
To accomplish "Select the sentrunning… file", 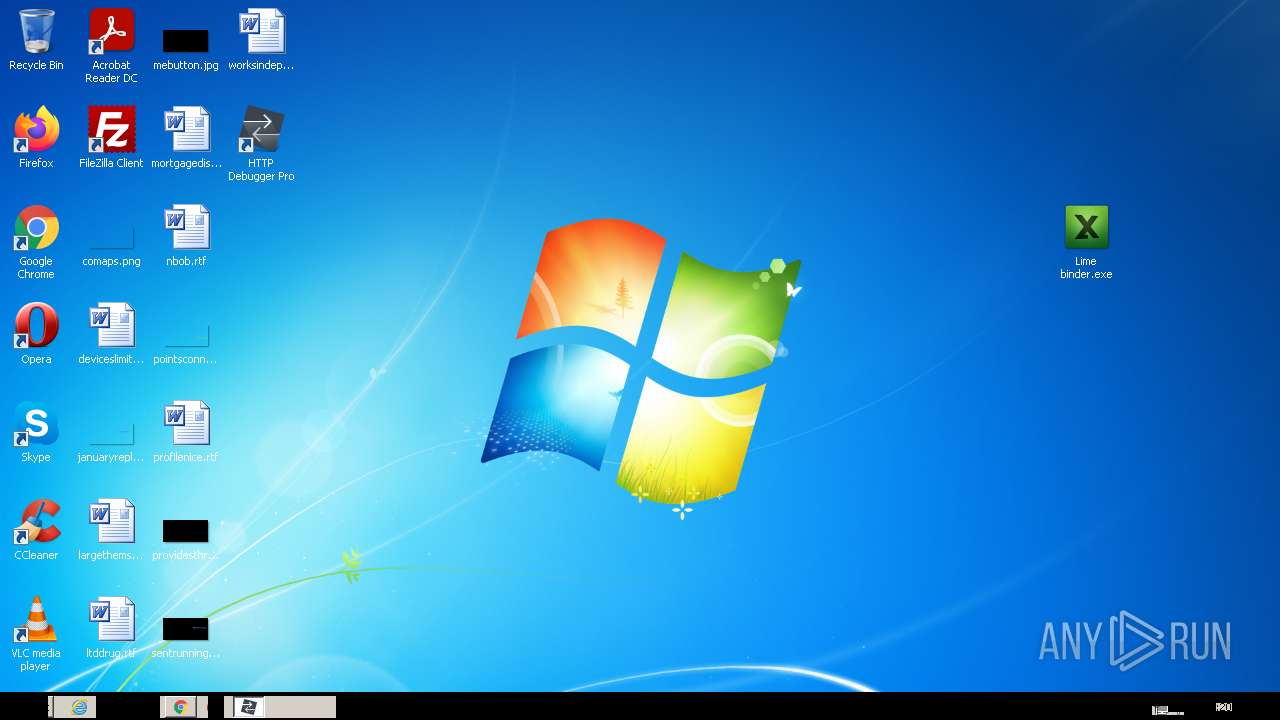I will pos(186,636).
